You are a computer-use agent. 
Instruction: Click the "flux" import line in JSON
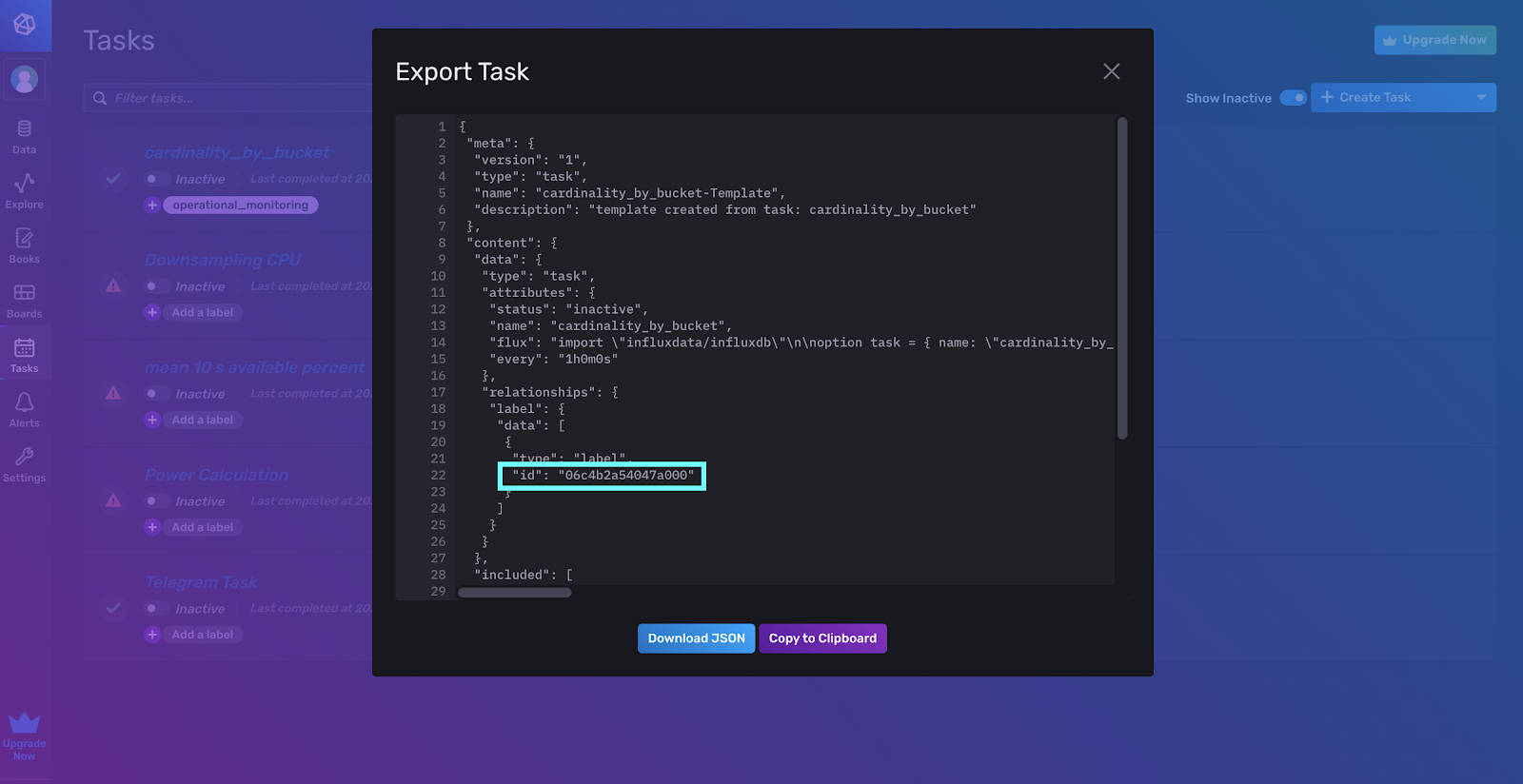(801, 343)
